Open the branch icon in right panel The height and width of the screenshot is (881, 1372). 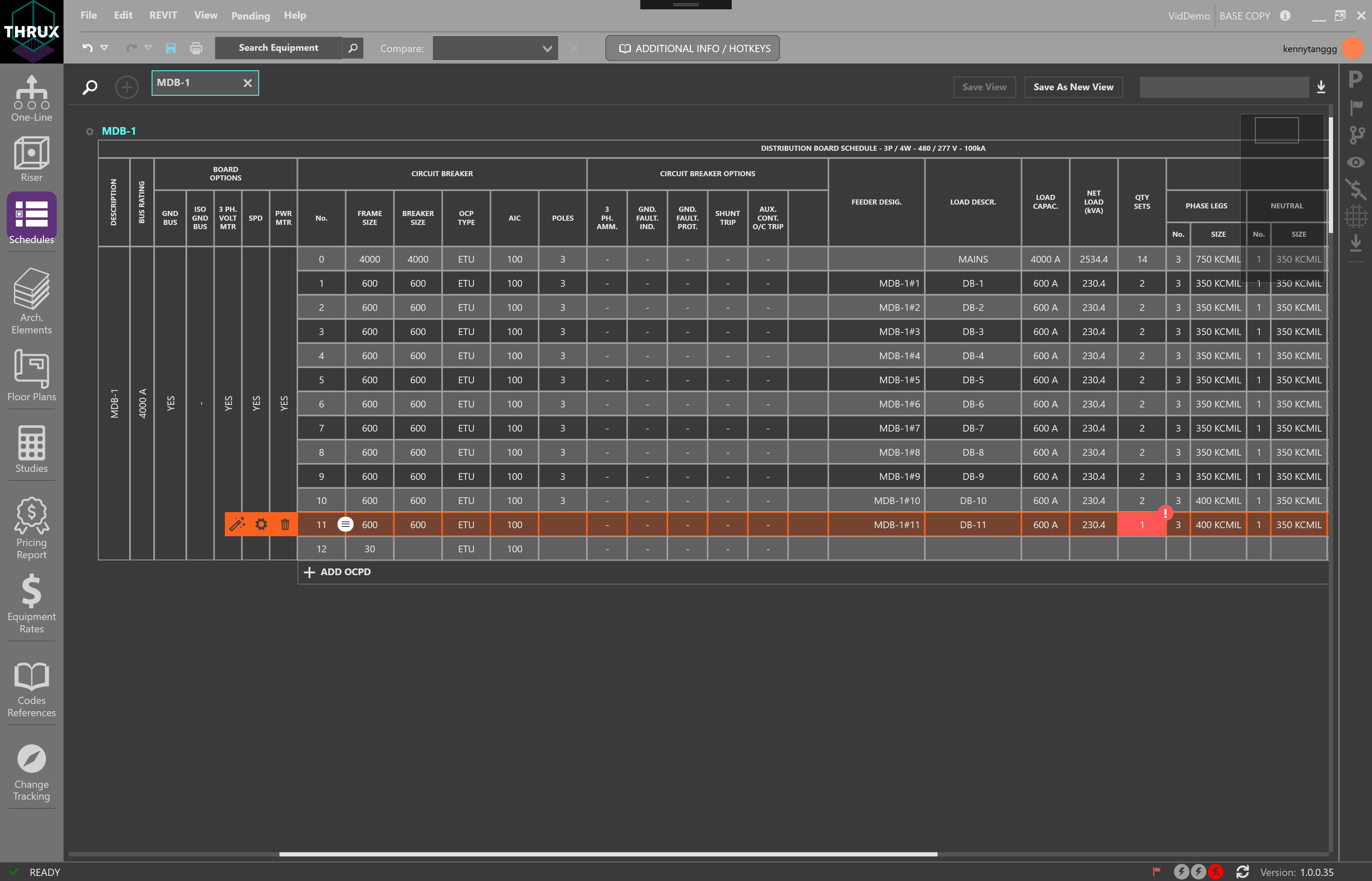tap(1357, 135)
